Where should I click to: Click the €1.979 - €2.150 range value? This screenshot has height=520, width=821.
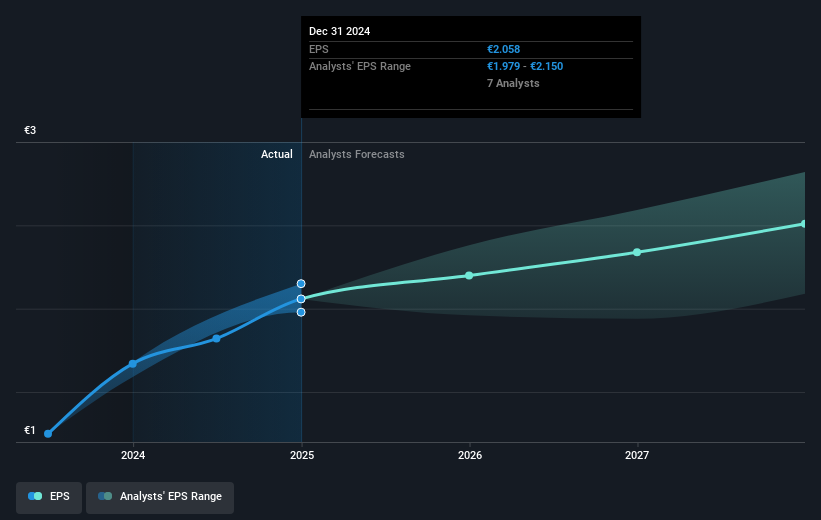pyautogui.click(x=525, y=67)
